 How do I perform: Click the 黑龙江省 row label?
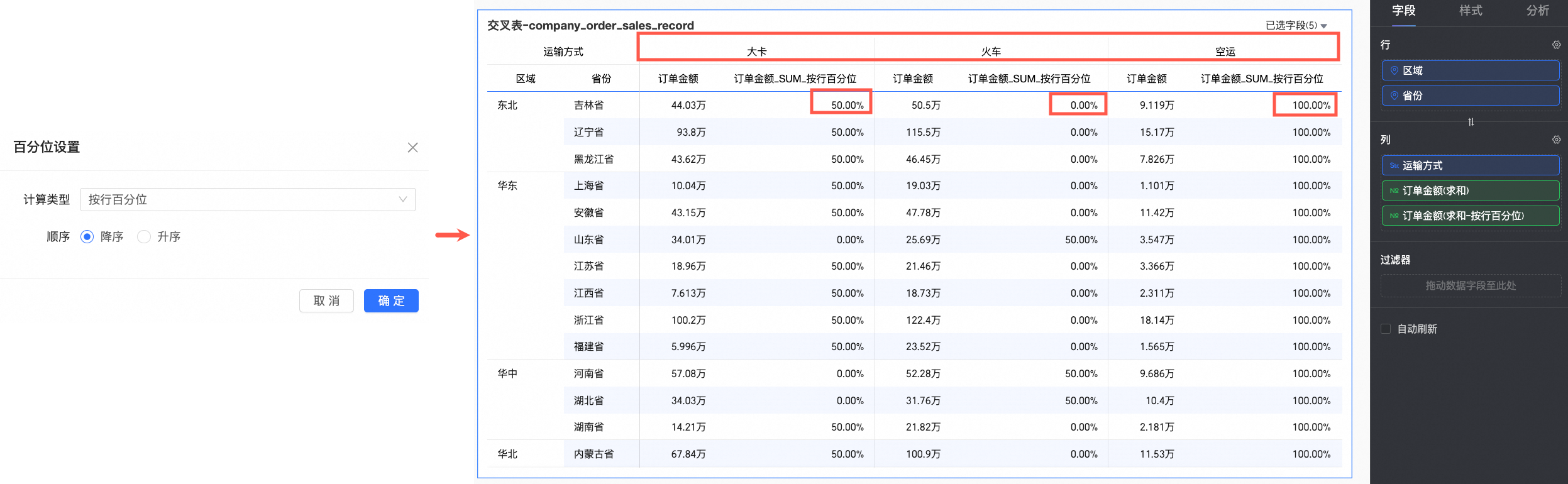(x=594, y=159)
